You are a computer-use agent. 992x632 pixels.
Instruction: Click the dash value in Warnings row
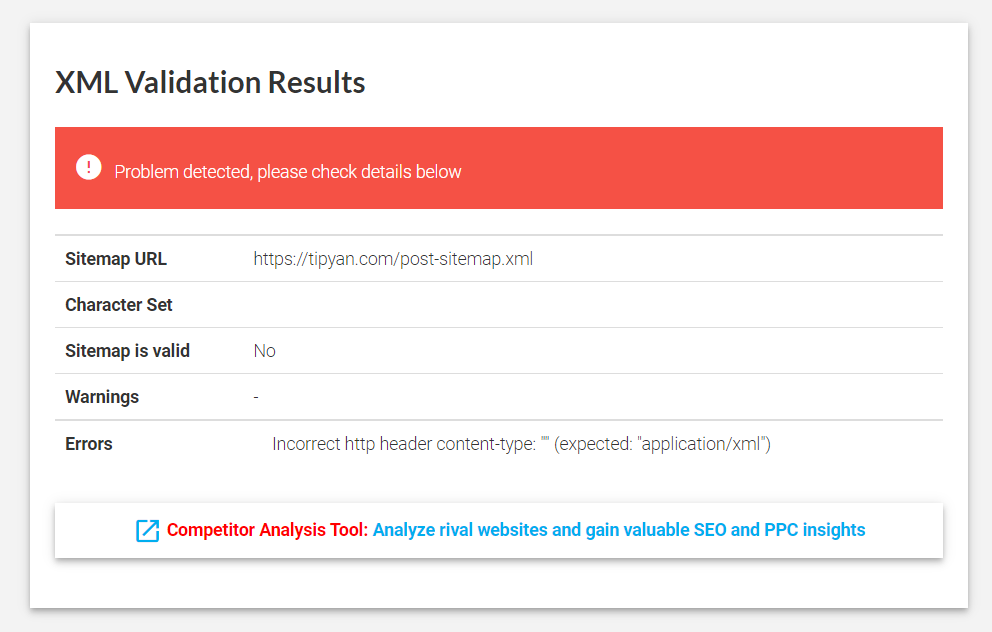[256, 397]
